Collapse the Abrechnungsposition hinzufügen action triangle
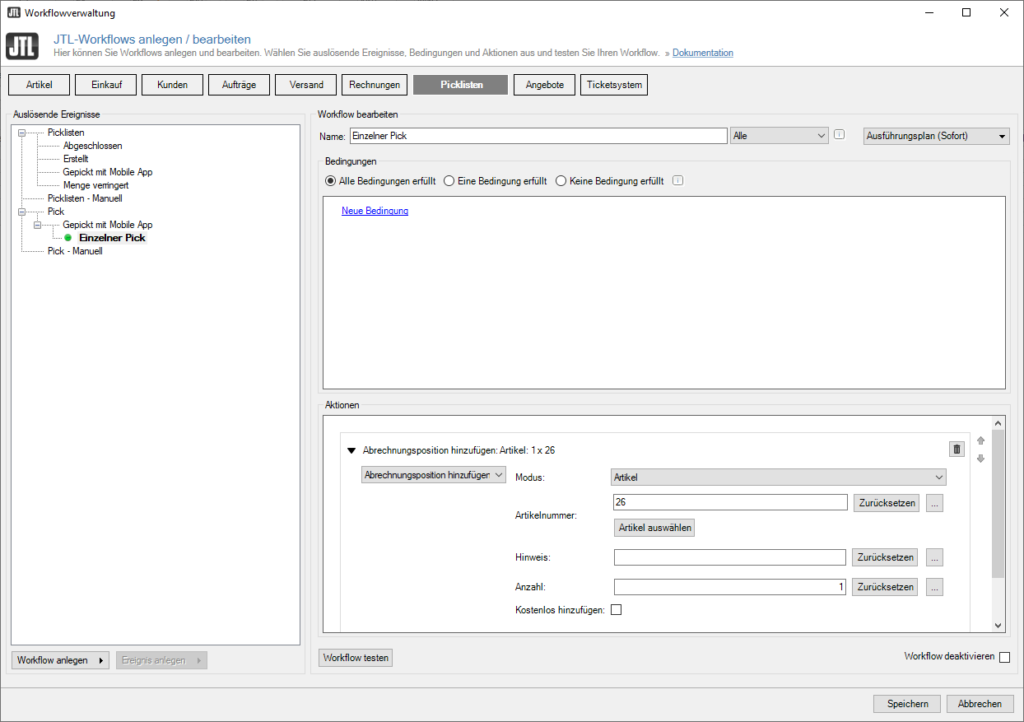 point(351,450)
